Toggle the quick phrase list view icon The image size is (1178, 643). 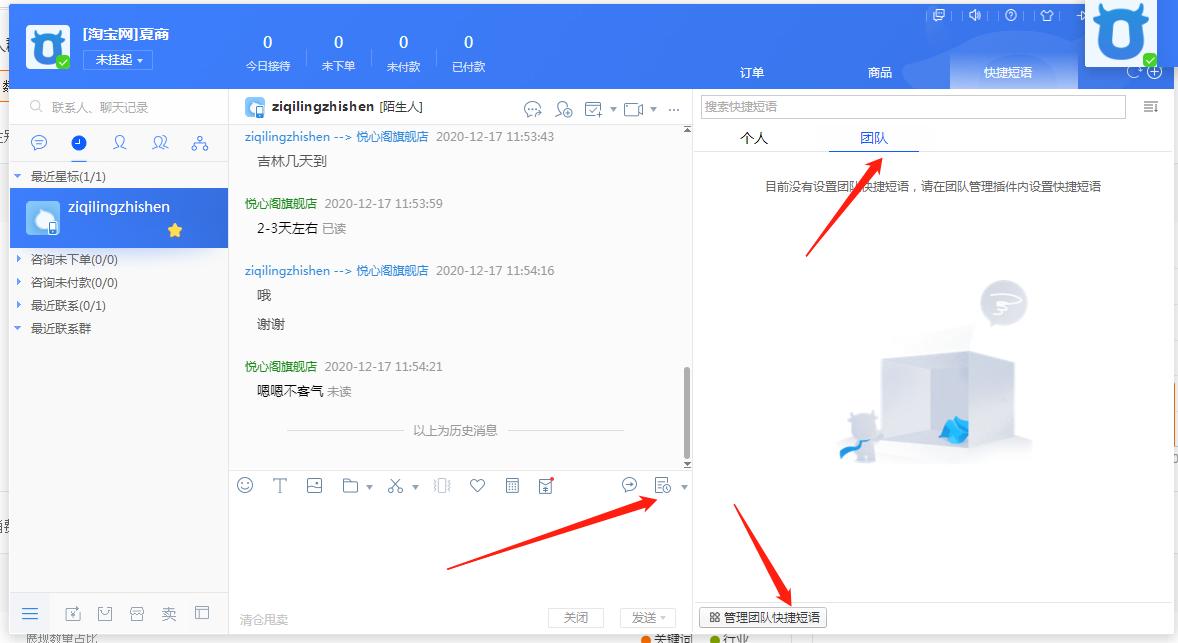(x=1152, y=106)
